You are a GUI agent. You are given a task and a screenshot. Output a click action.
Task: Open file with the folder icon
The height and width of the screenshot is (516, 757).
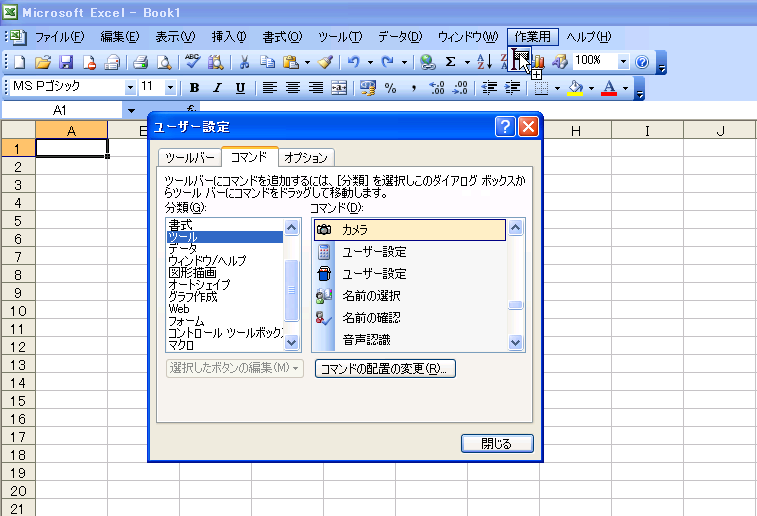(x=43, y=62)
